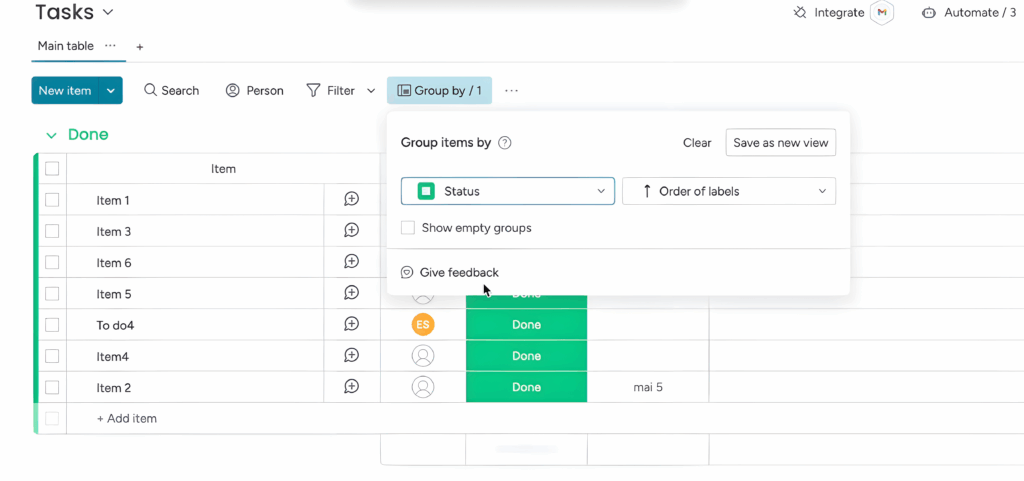Viewport: 1024px width, 481px height.
Task: Click the help icon beside Group items by
Action: tap(504, 143)
